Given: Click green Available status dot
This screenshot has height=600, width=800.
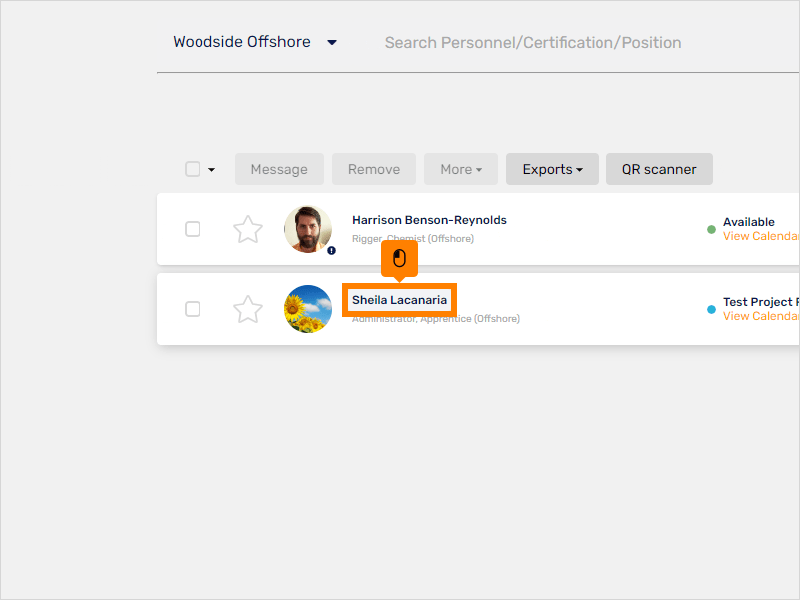Looking at the screenshot, I should [x=711, y=230].
